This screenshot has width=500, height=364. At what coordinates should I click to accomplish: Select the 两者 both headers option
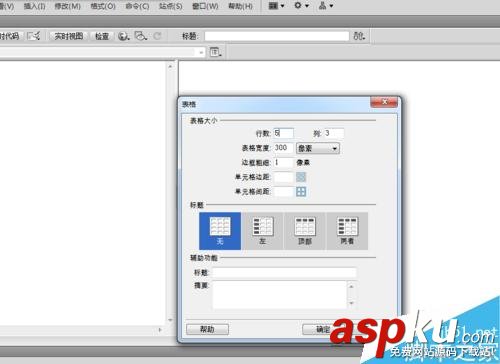(x=347, y=231)
